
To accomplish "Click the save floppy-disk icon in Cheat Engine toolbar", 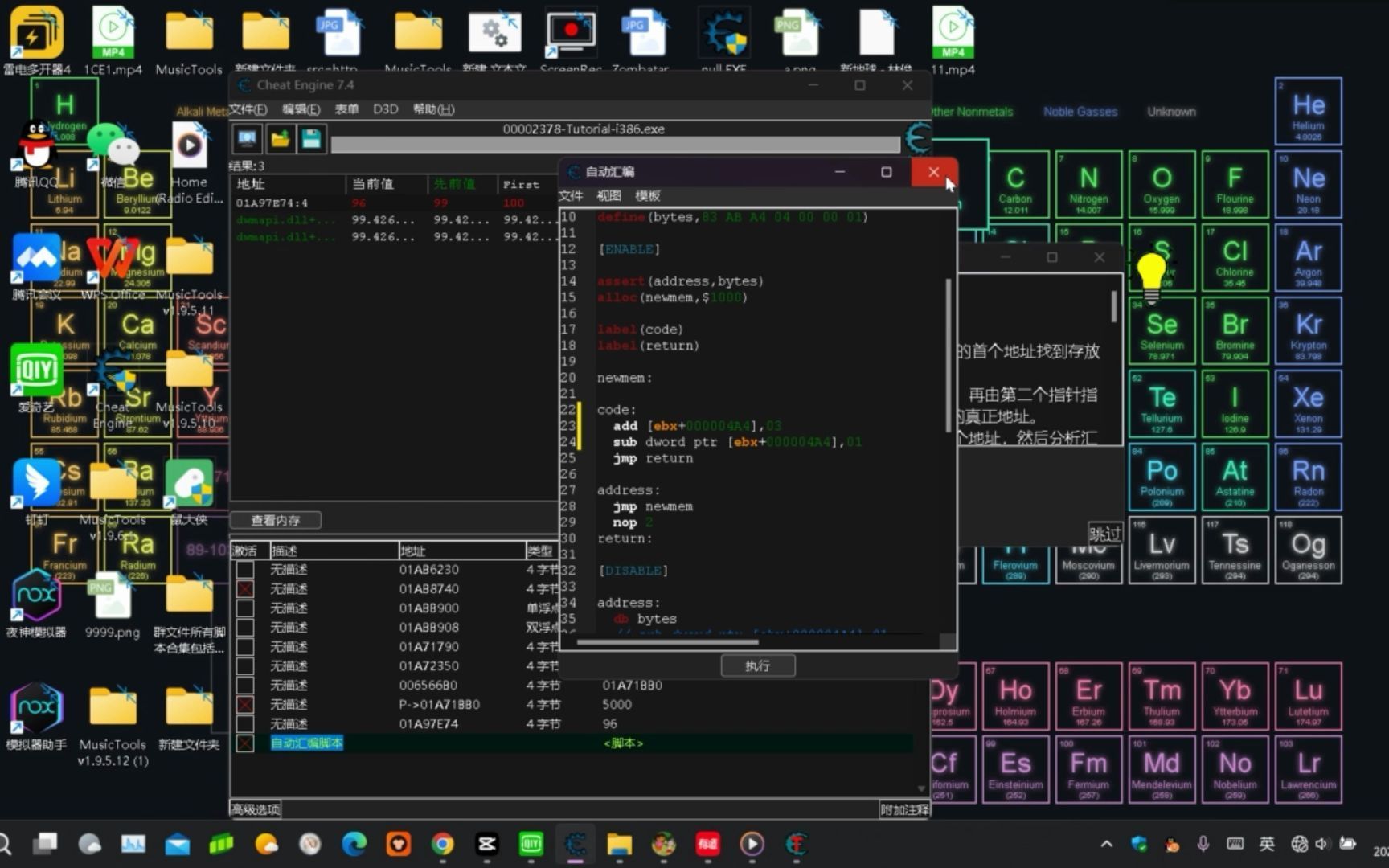I will click(311, 139).
